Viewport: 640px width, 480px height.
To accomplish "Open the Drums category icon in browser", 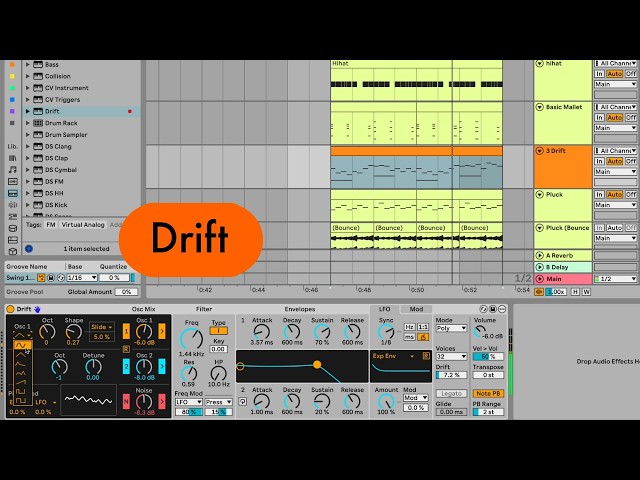I will click(13, 181).
